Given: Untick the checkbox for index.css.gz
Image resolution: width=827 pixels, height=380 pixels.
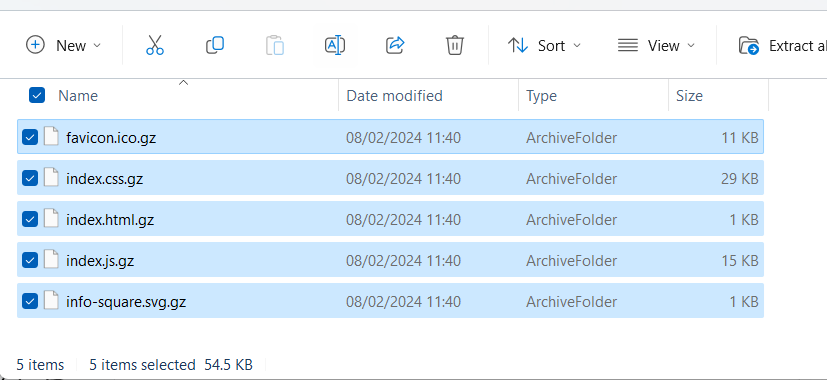Looking at the screenshot, I should 30,178.
